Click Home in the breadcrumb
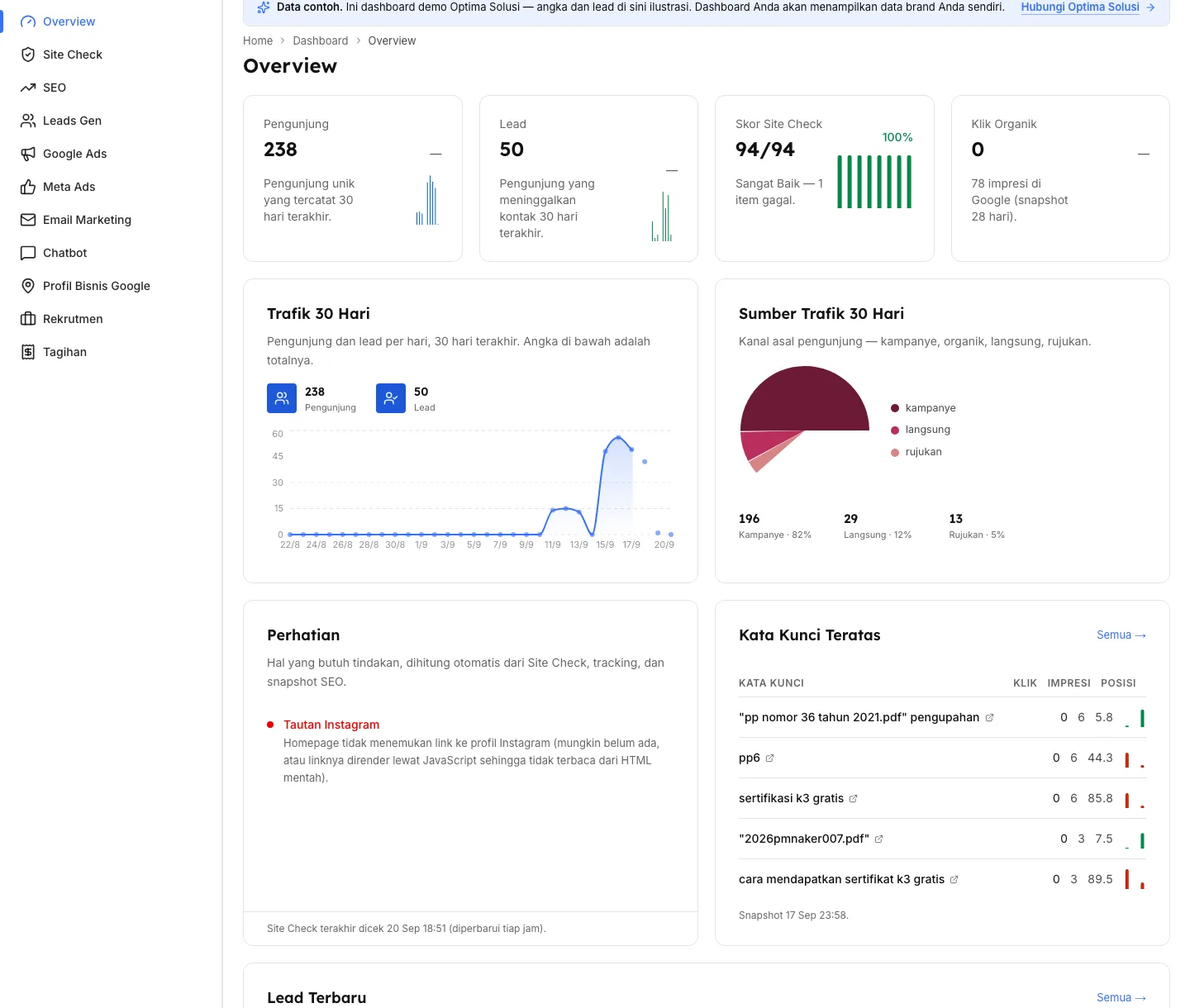 tap(258, 40)
